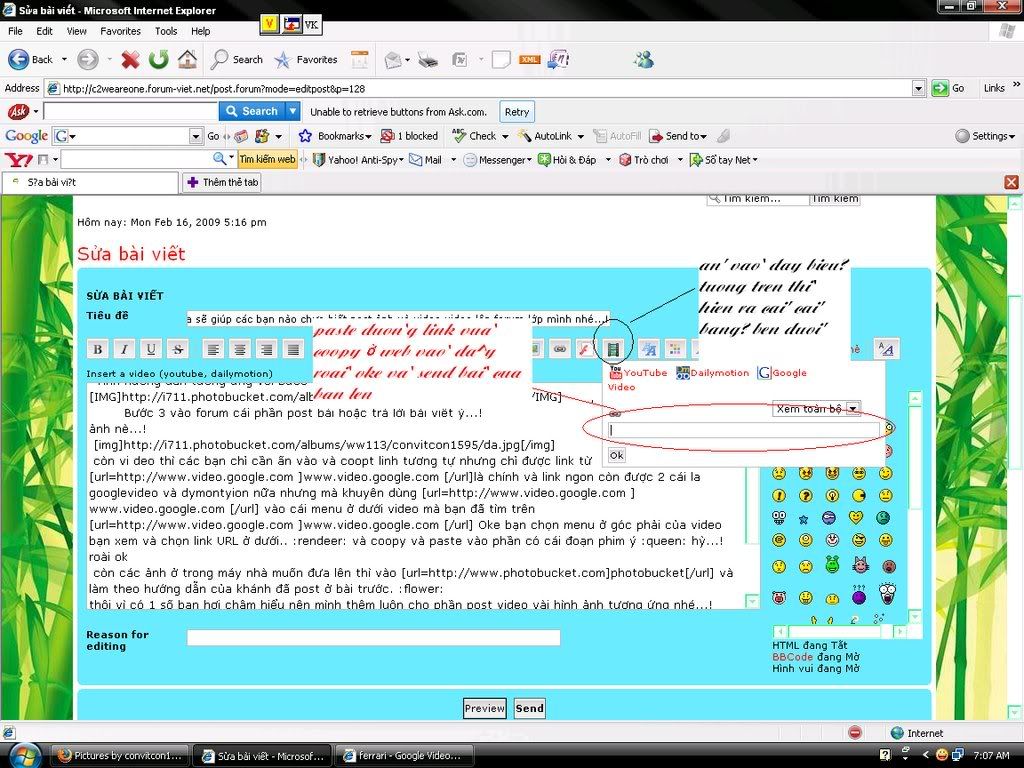Expand 'Xem toàn bộ' smiley dropdown
The image size is (1024, 768).
tap(853, 409)
